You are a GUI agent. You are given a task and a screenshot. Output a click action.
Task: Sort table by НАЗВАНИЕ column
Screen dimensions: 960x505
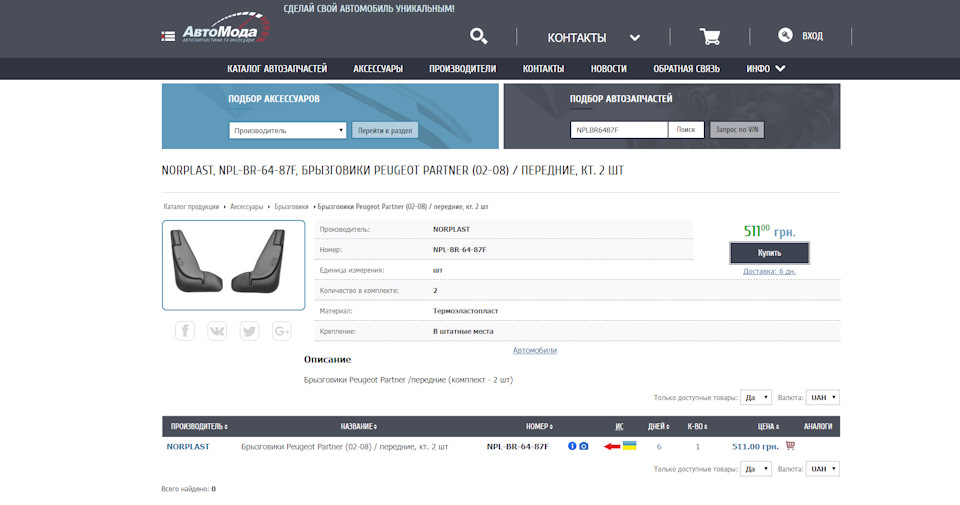(359, 427)
